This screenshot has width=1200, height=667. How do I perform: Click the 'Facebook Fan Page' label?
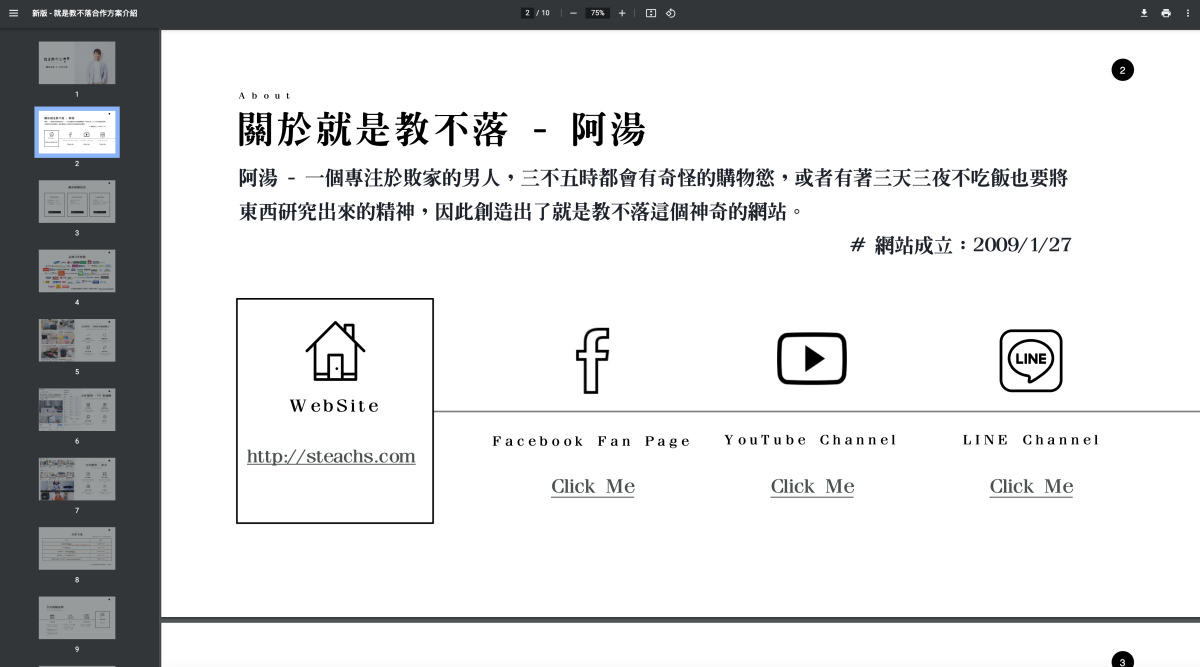point(592,441)
